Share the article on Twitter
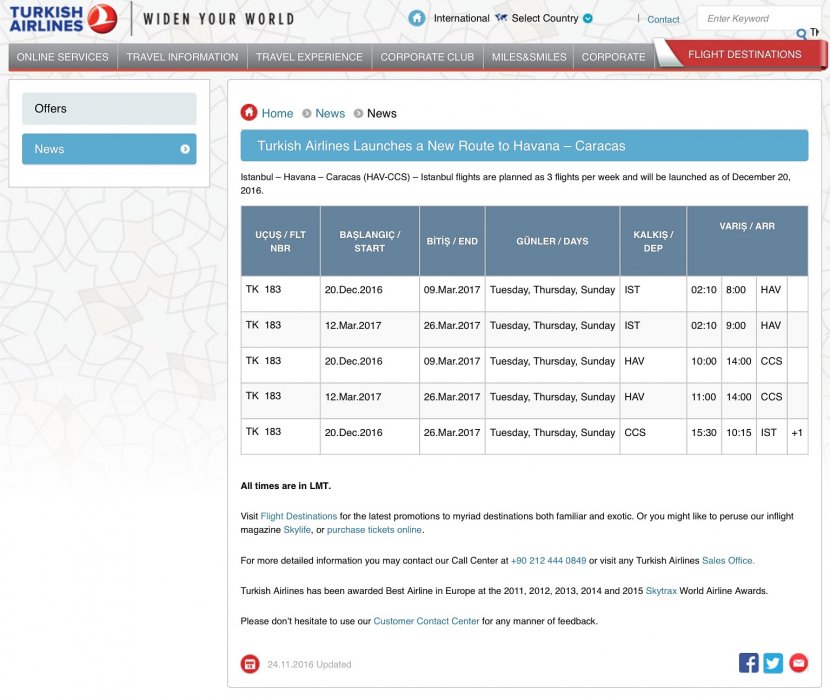This screenshot has height=700, width=830. pyautogui.click(x=773, y=663)
